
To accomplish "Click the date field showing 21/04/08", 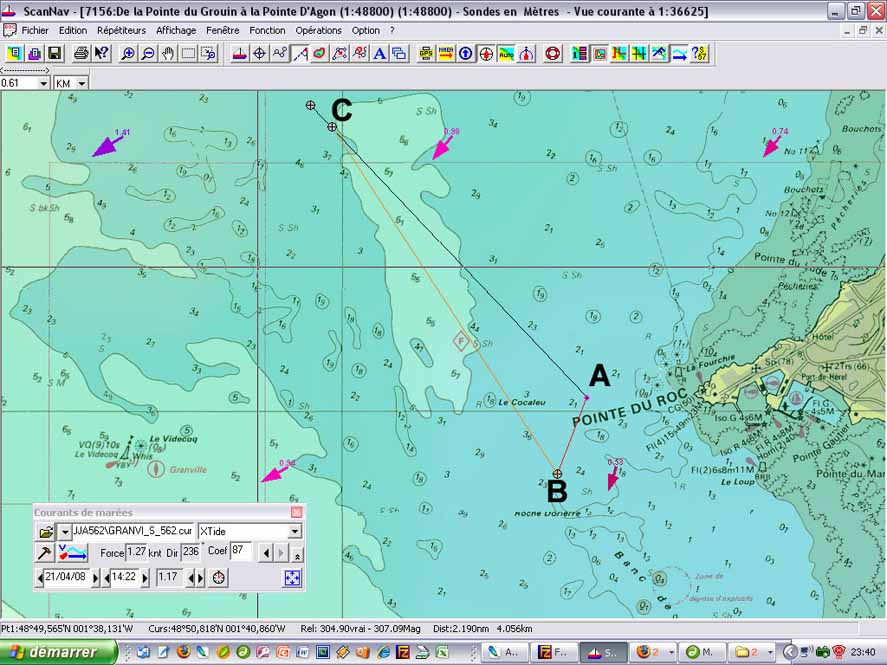I will (x=67, y=577).
